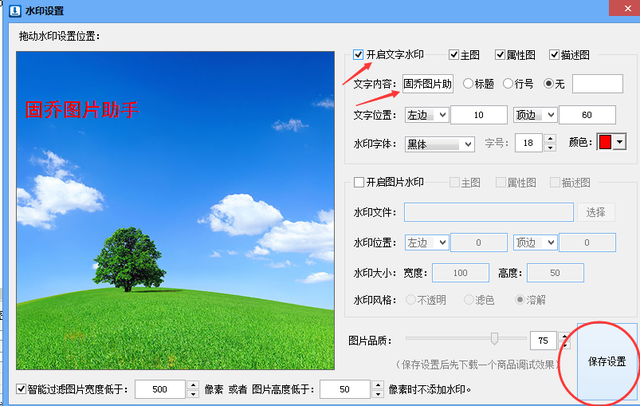Click the height threshold field showing 50
640x406 pixels.
[345, 389]
